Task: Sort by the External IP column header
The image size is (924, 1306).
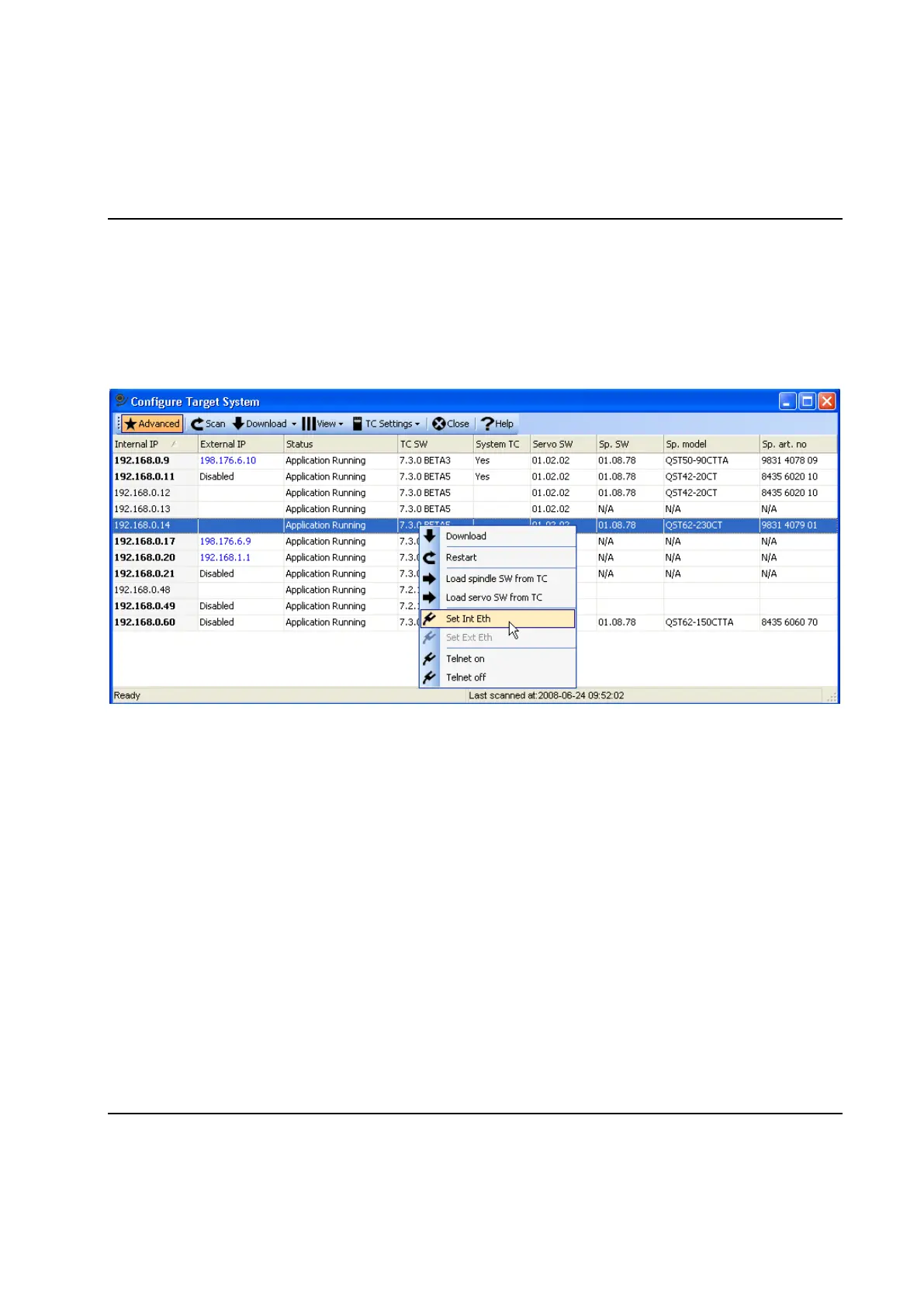Action: pos(241,445)
